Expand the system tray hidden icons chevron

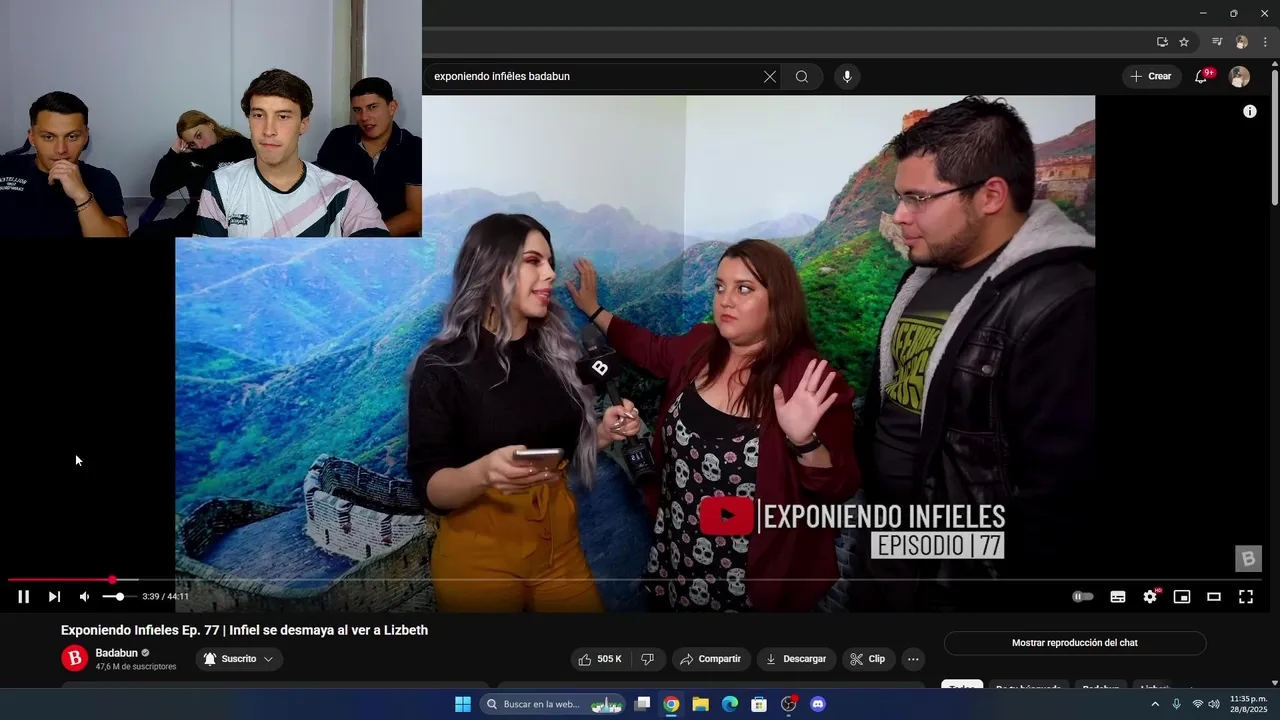click(1155, 704)
